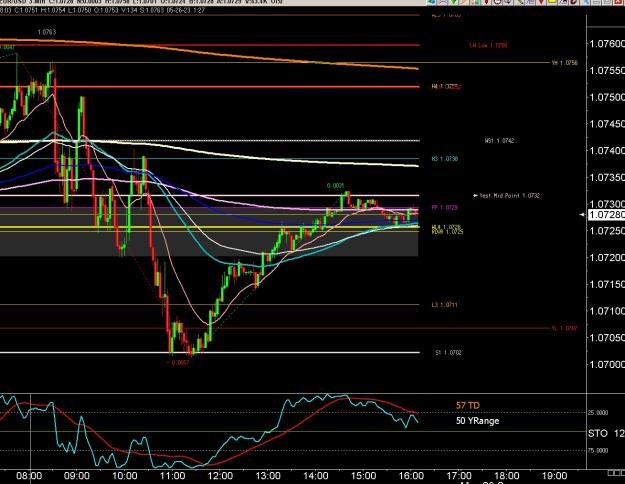The height and width of the screenshot is (484, 625).
Task: Select the 1.0720 price axis label
Action: point(607,257)
